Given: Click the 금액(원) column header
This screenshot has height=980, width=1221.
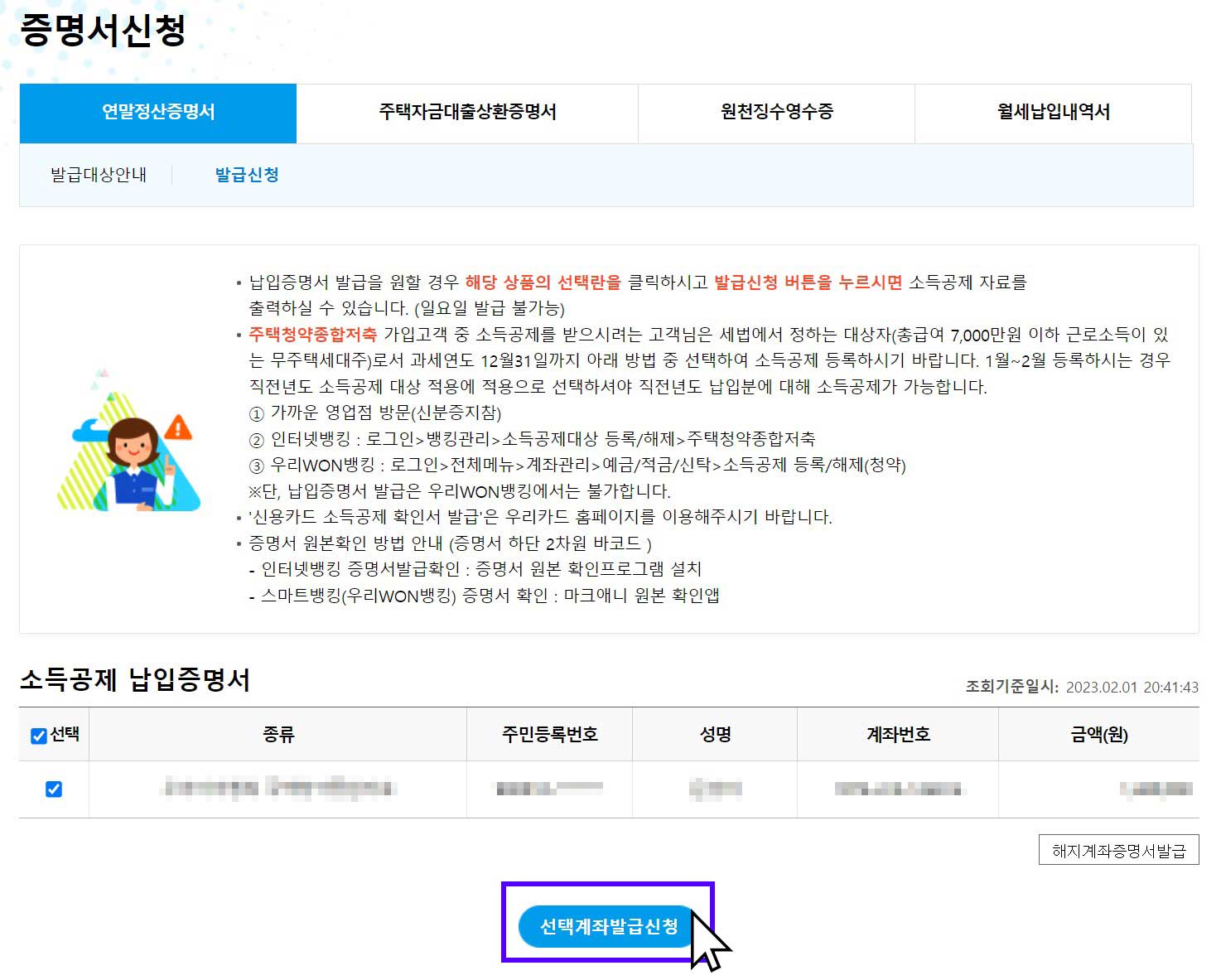Looking at the screenshot, I should coord(1102,734).
